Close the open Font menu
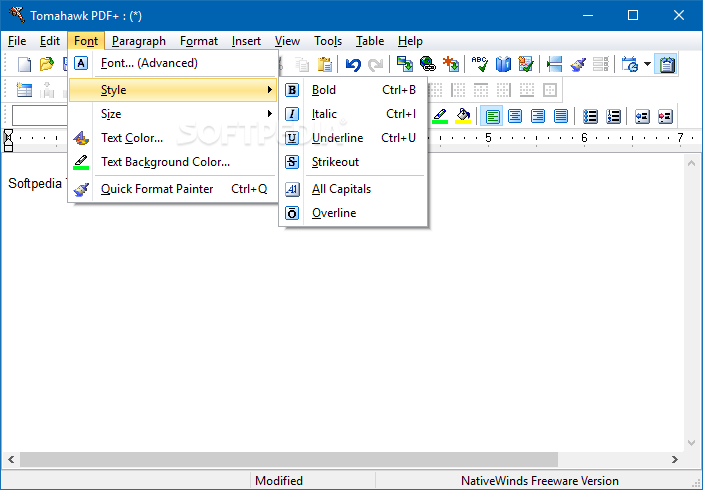Image resolution: width=703 pixels, height=490 pixels. click(86, 41)
